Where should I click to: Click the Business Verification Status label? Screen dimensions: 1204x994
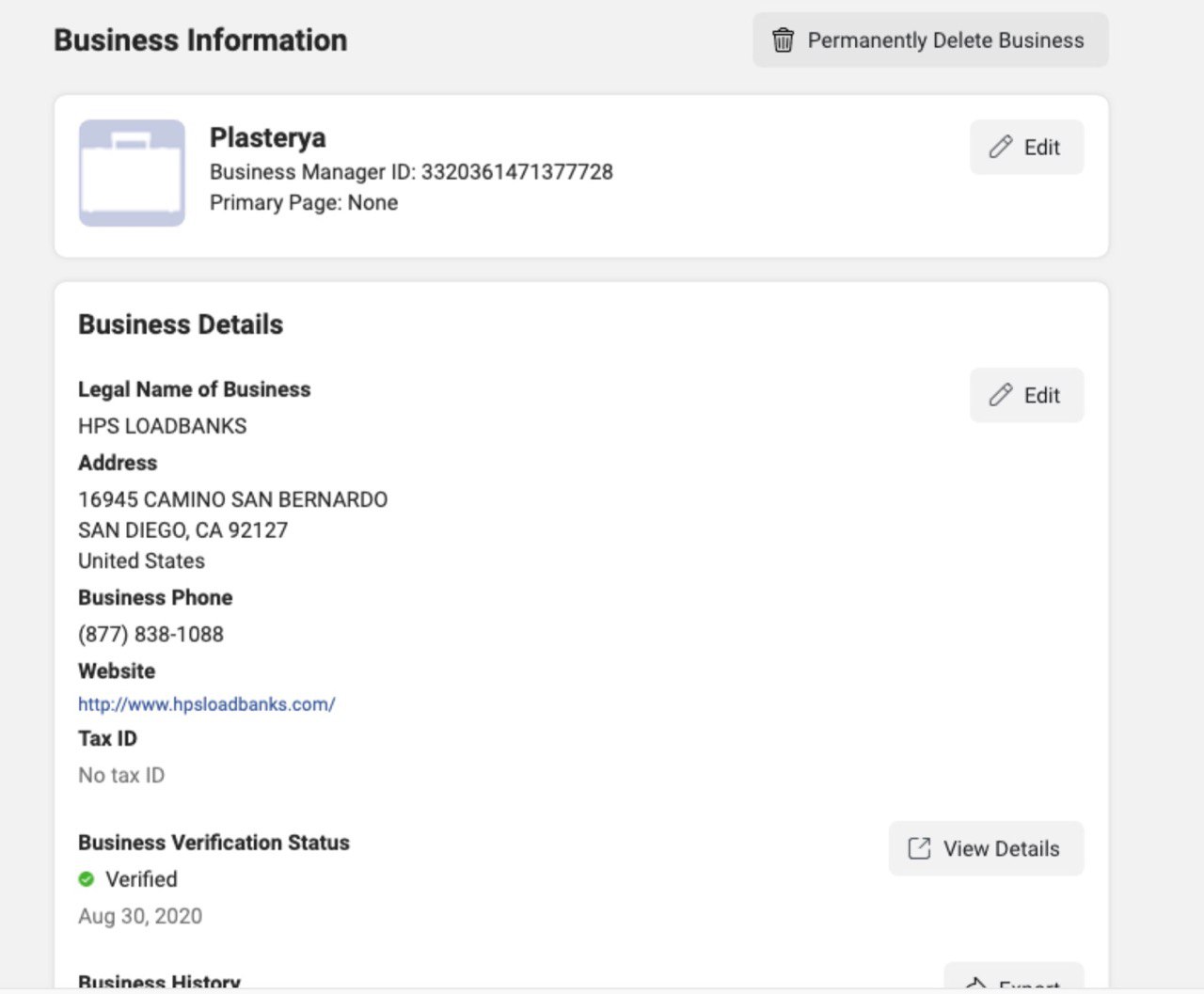click(x=214, y=843)
